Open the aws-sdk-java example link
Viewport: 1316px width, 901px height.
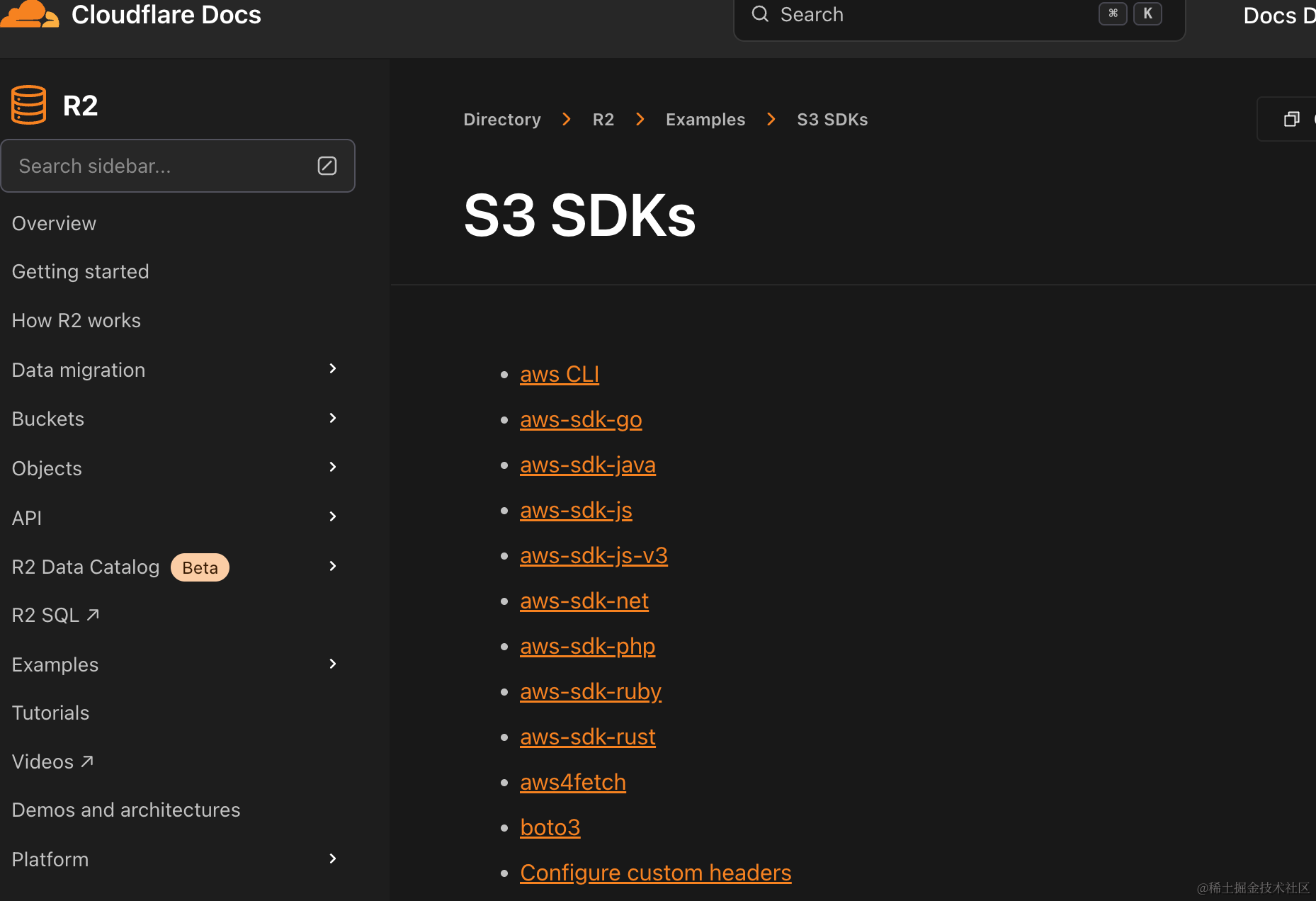tap(588, 465)
